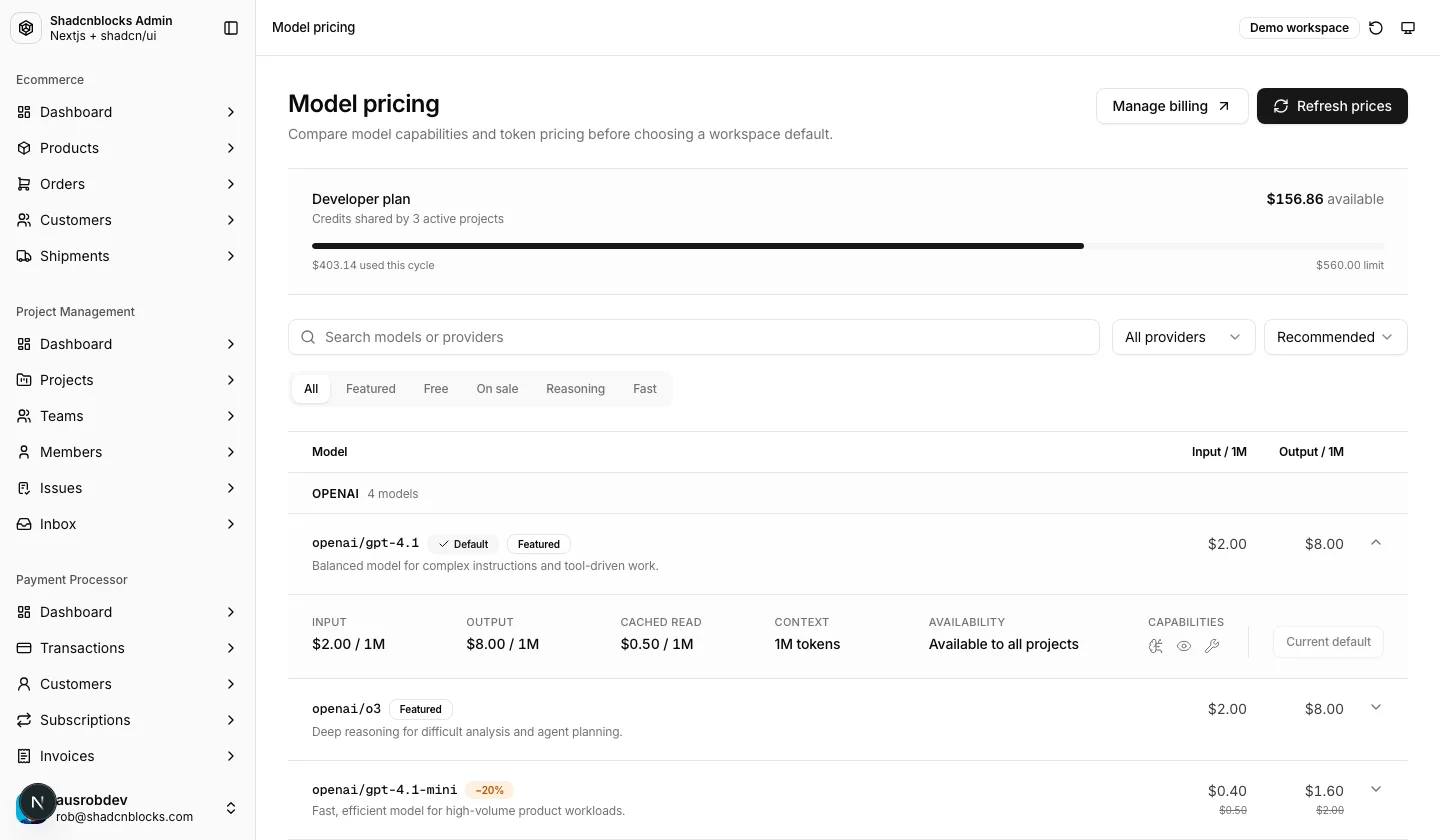Expand the Inbox menu chevron
Image resolution: width=1440 pixels, height=840 pixels.
(x=231, y=524)
